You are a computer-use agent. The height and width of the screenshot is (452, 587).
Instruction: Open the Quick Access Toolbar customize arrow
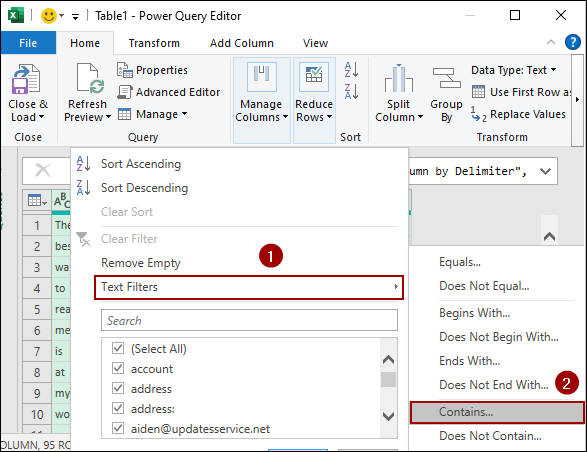[75, 16]
